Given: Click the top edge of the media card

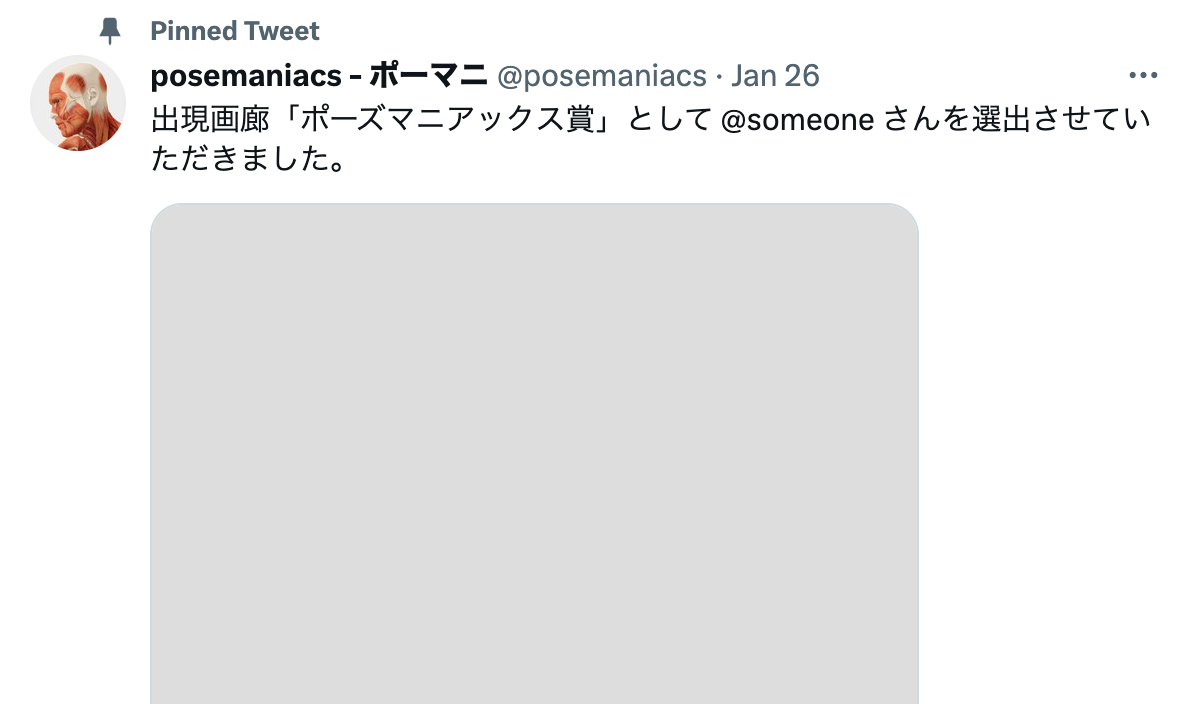Looking at the screenshot, I should tap(534, 205).
